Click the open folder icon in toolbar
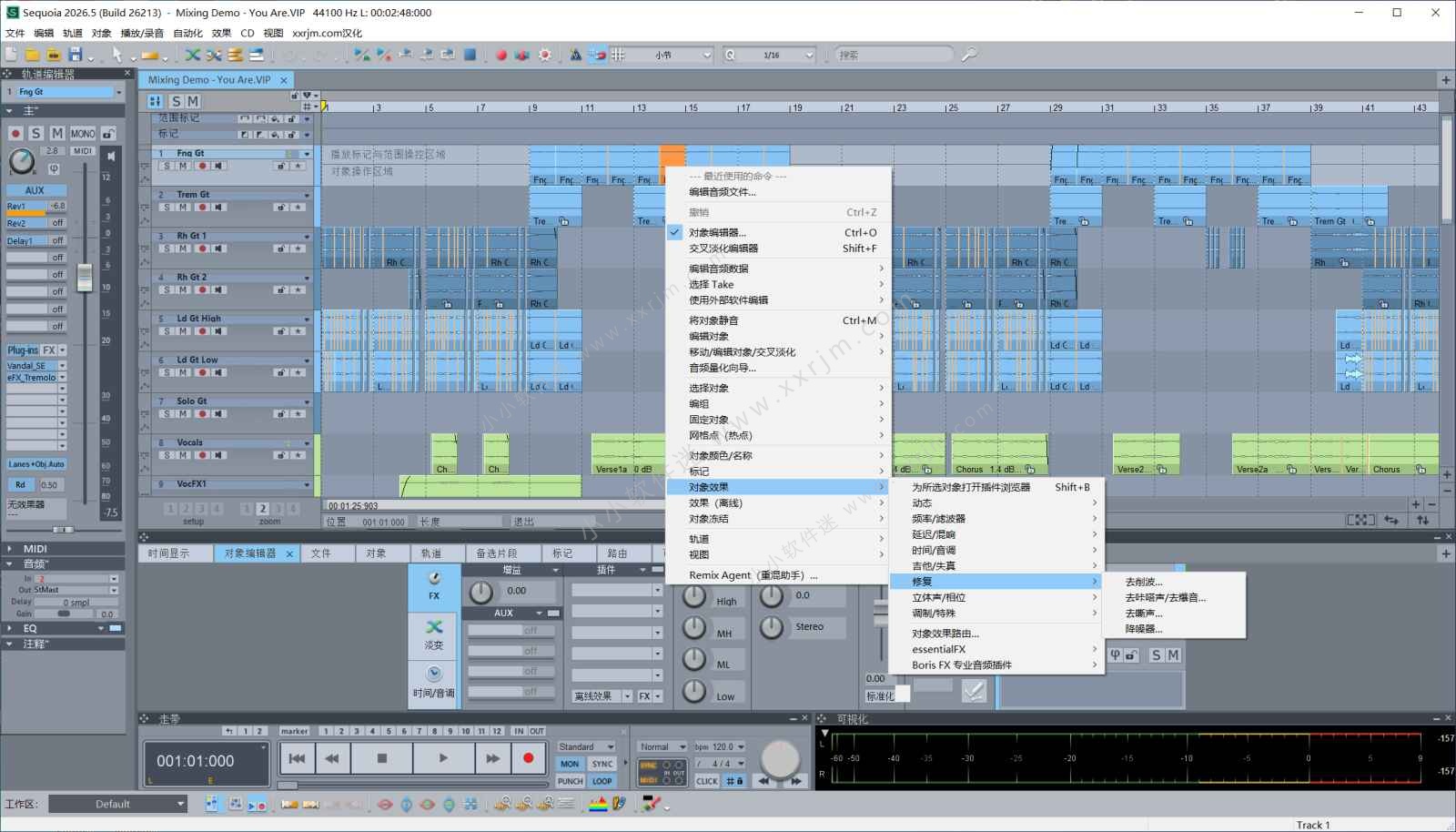 tap(32, 55)
